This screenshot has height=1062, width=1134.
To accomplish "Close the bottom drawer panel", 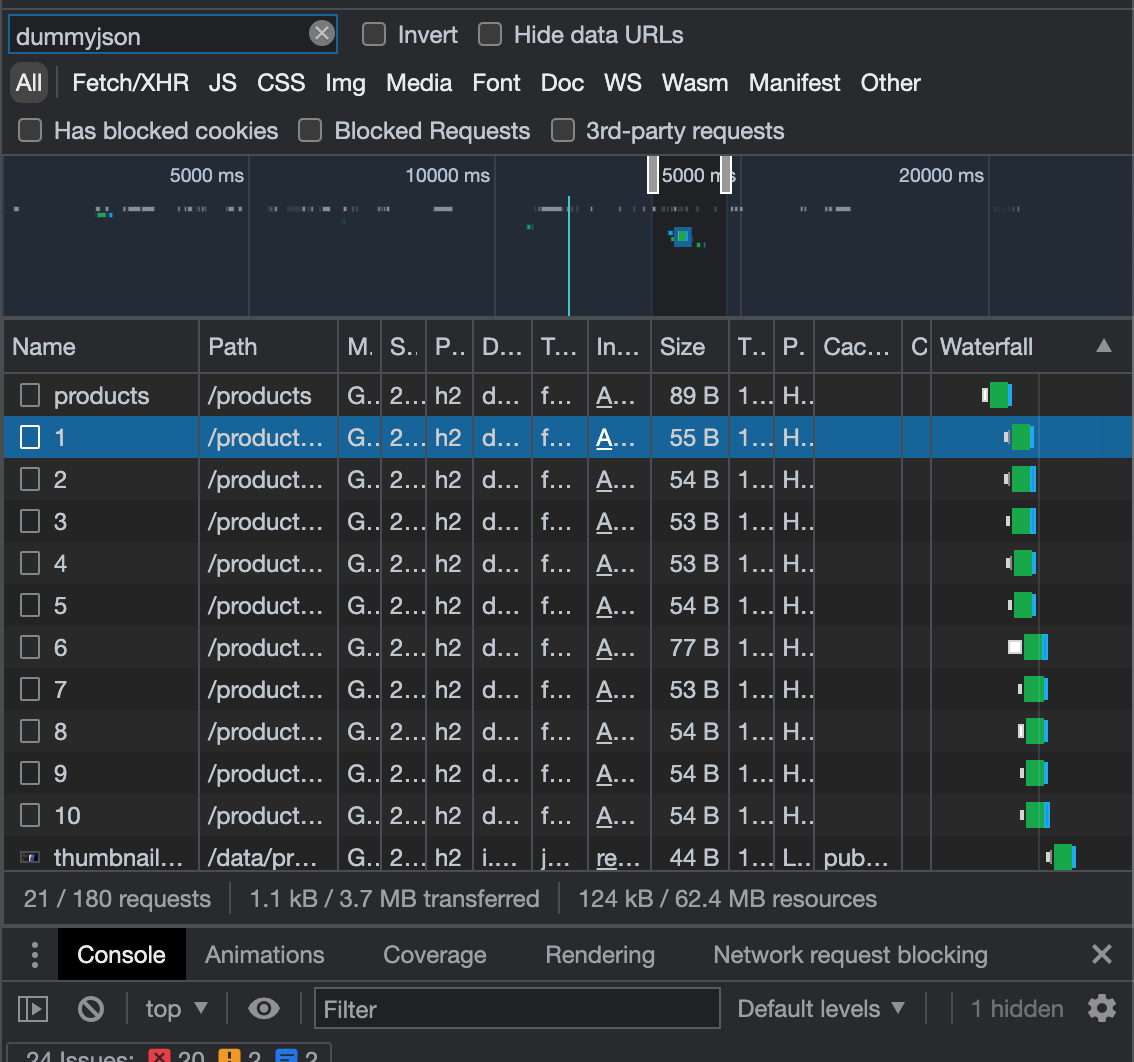I will pyautogui.click(x=1101, y=955).
